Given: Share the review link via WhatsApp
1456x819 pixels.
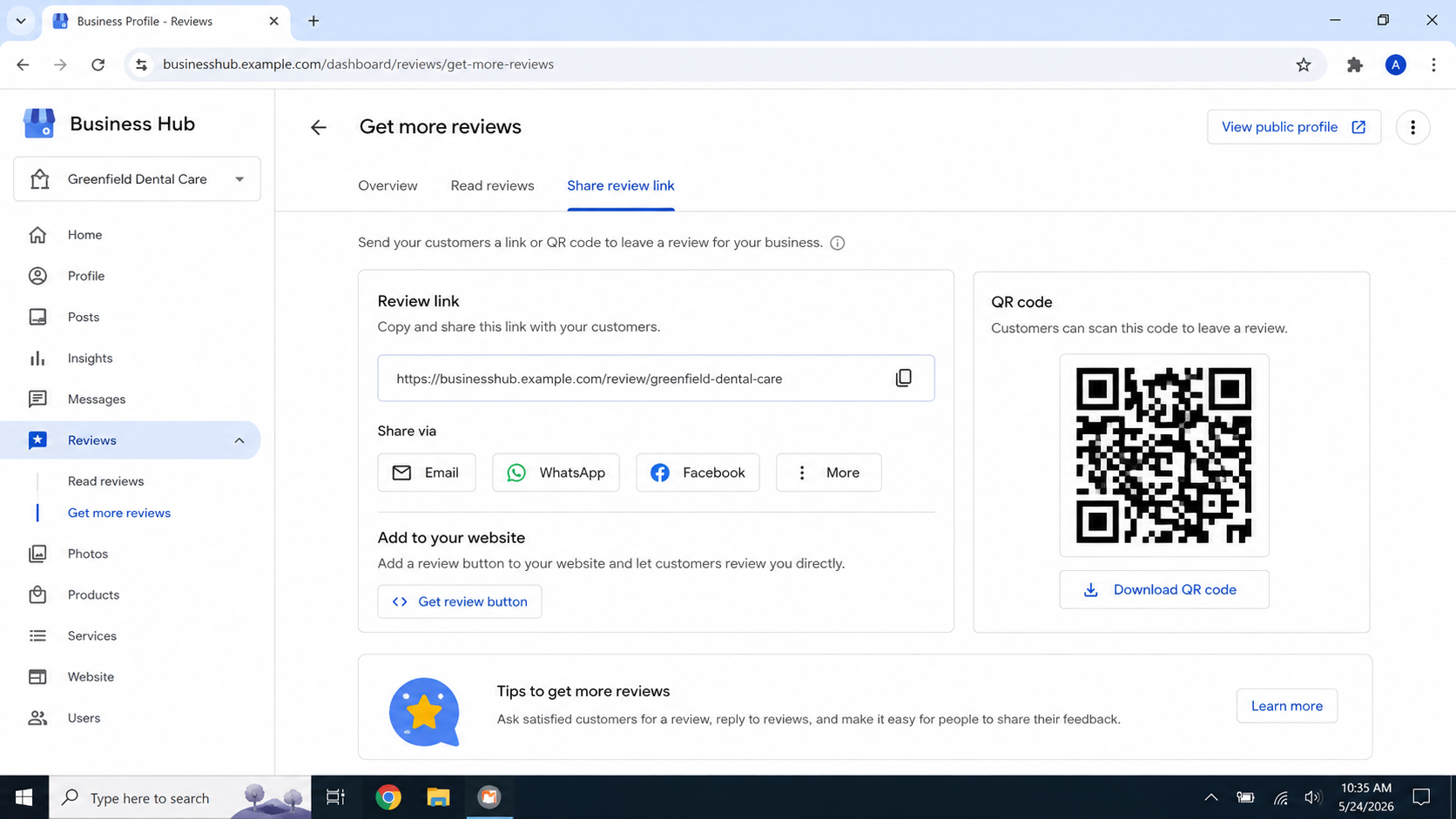Looking at the screenshot, I should 556,473.
